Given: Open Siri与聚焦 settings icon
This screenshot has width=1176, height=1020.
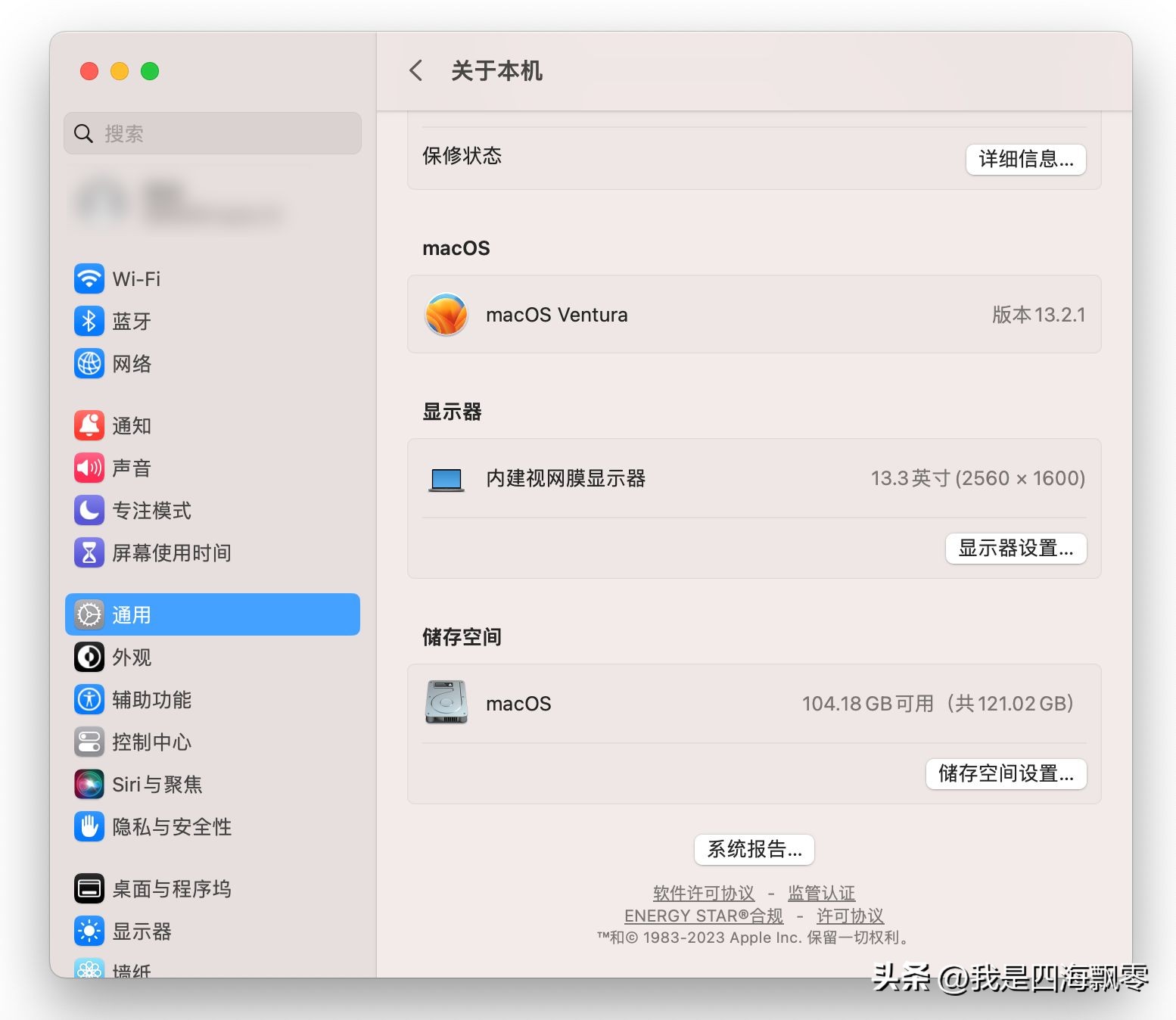Looking at the screenshot, I should click(x=89, y=785).
